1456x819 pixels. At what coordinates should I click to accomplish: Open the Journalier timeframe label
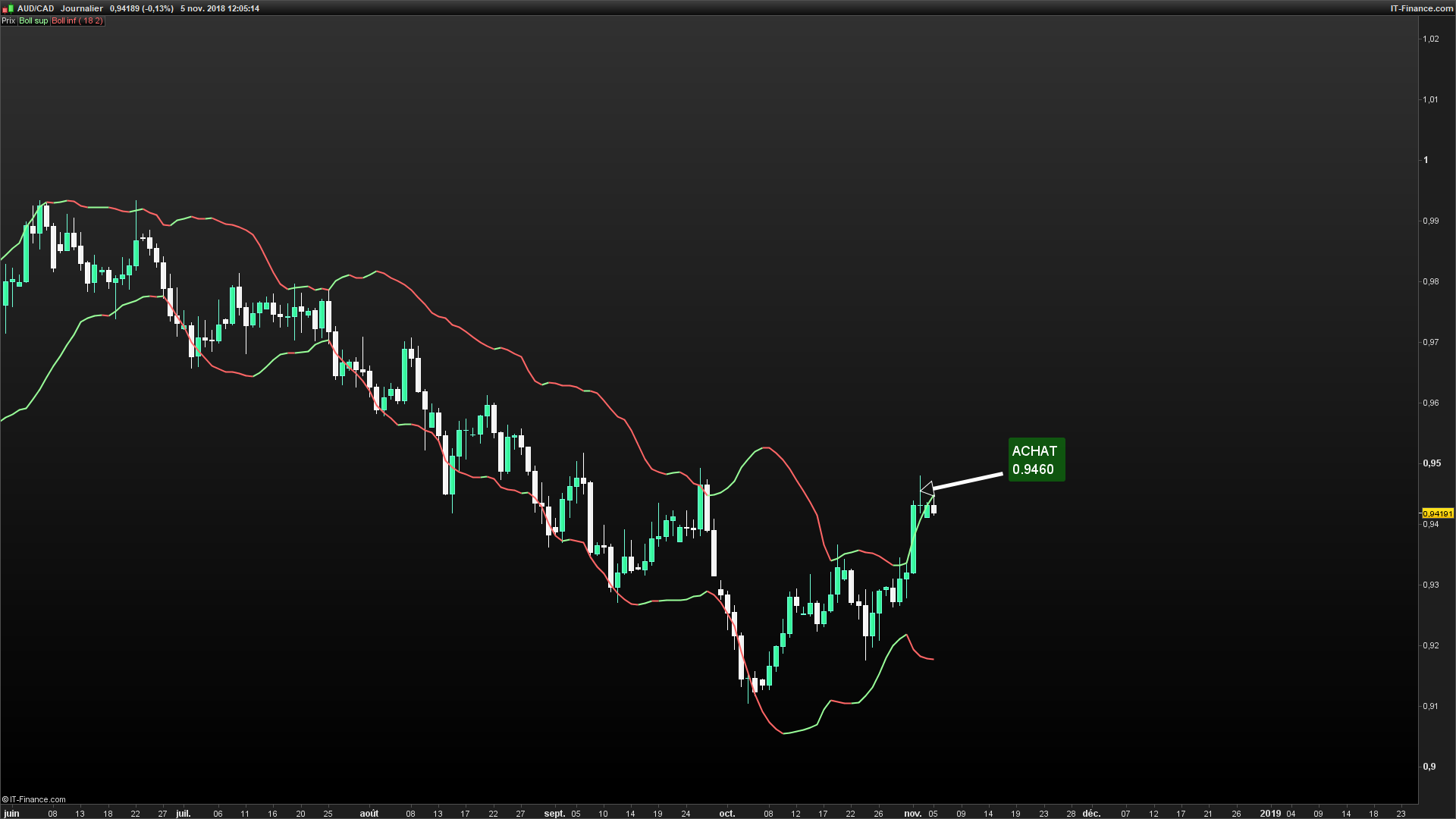[82, 8]
